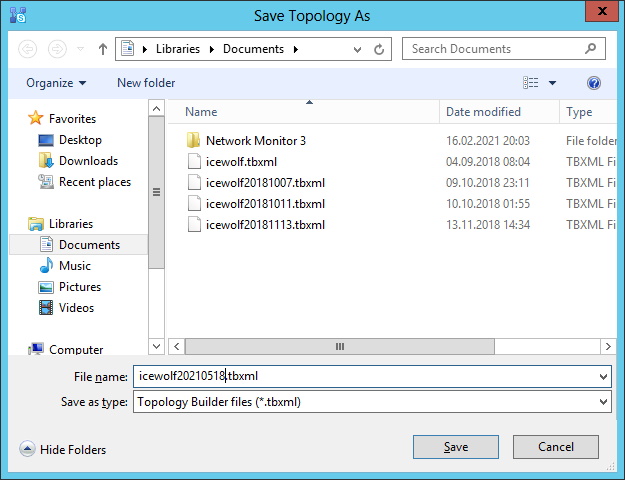Go up one folder level
Screen dimensions: 625x480
tap(103, 49)
